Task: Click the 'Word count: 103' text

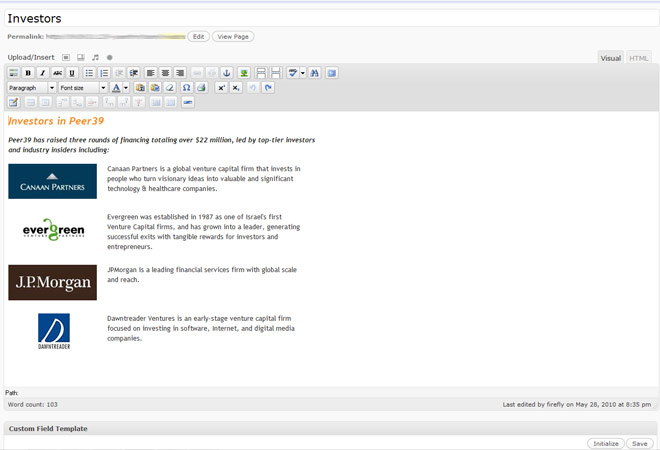Action: click(x=32, y=405)
